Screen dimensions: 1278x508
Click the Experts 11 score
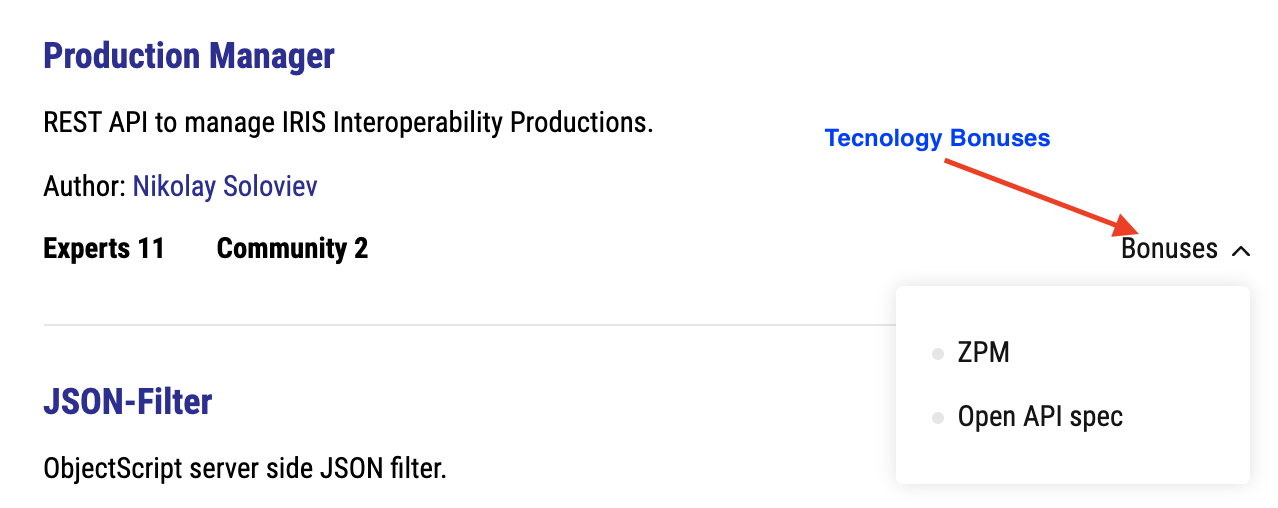point(104,249)
